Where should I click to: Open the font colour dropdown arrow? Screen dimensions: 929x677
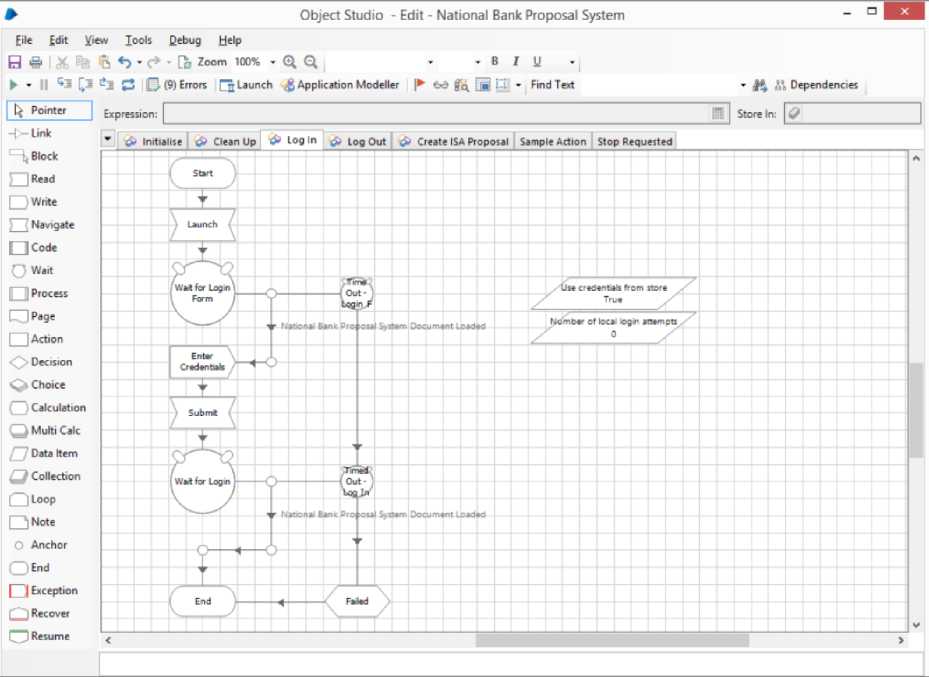click(x=572, y=62)
